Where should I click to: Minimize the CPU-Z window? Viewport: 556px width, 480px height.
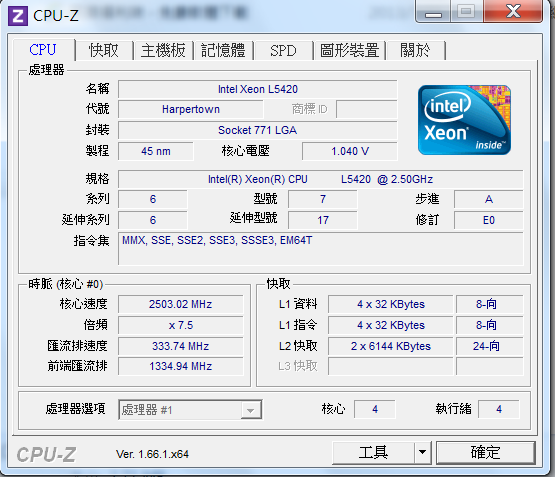[433, 11]
